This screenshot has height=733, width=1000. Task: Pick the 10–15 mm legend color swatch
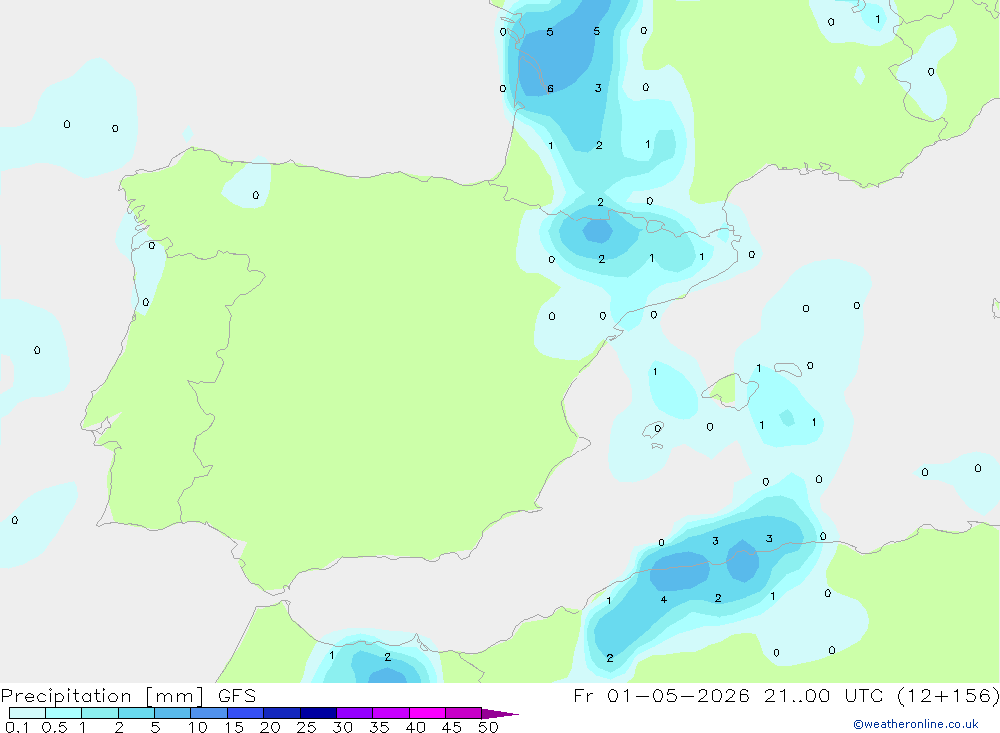(209, 713)
